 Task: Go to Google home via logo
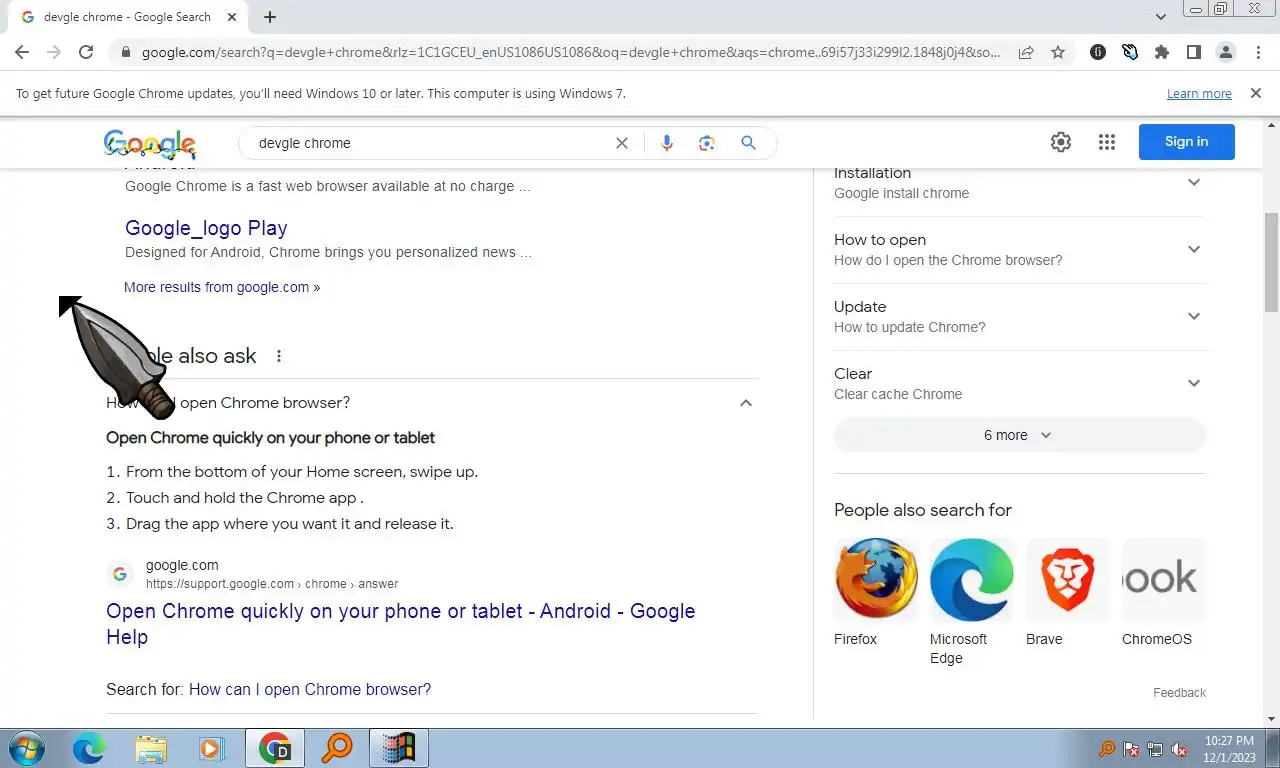click(x=150, y=144)
